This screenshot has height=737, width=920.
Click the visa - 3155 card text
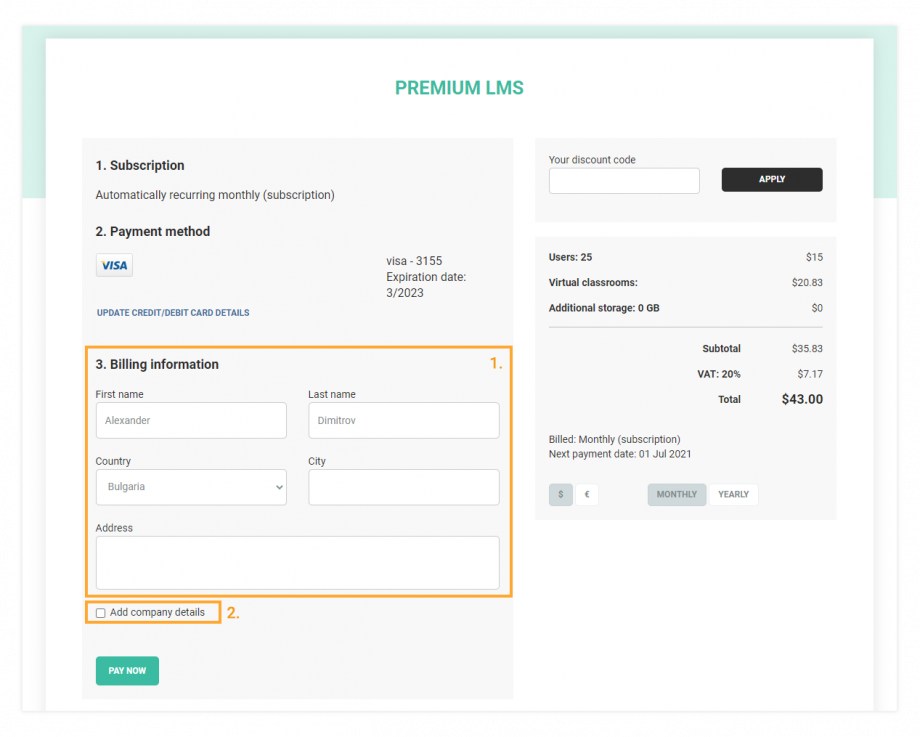414,261
